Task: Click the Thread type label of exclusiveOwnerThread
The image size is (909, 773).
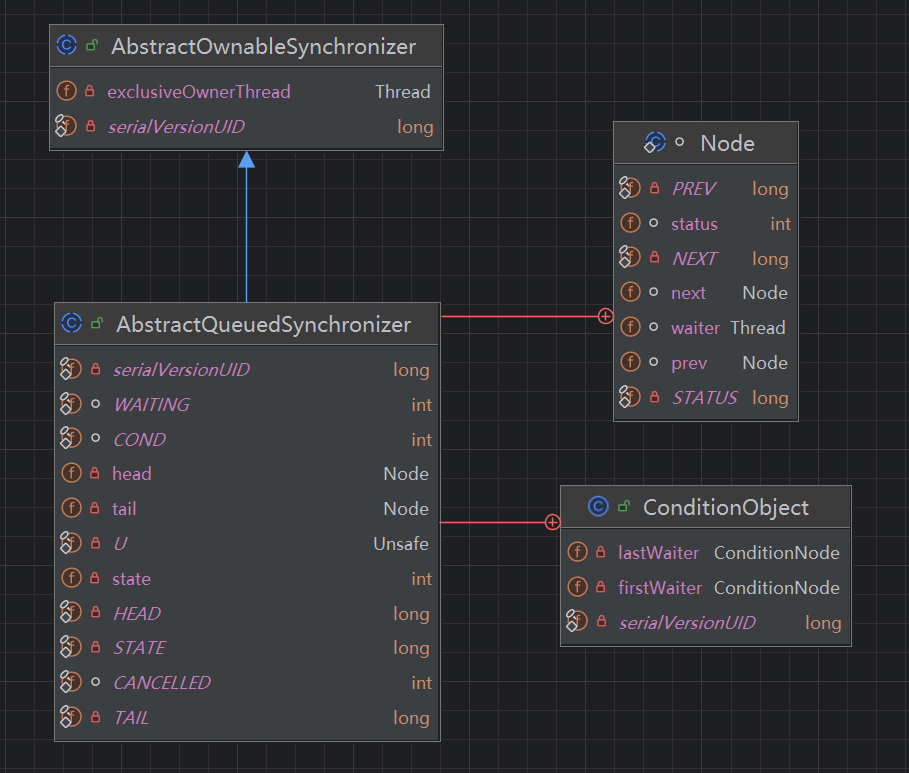Action: point(402,92)
